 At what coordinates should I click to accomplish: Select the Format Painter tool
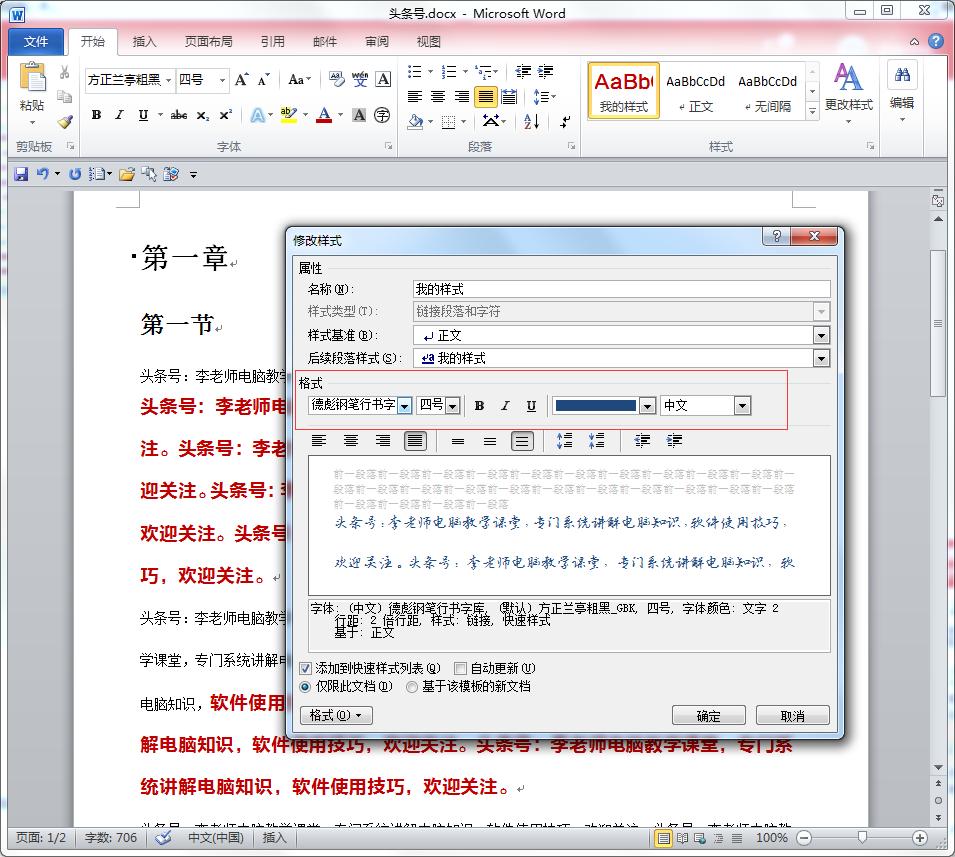[65, 122]
